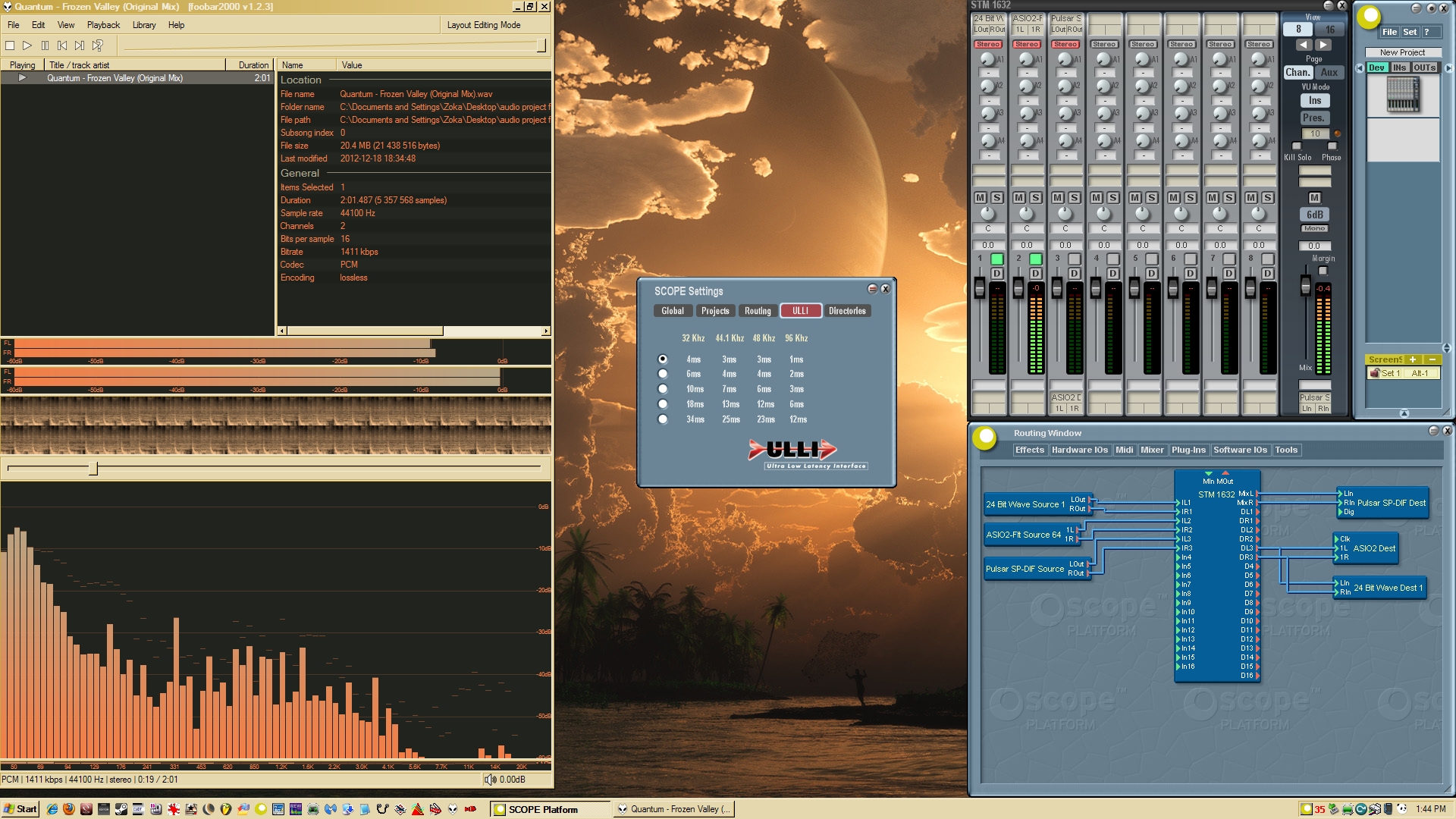Click the master Mix fader handle
The image size is (1456, 819).
coord(1305,287)
